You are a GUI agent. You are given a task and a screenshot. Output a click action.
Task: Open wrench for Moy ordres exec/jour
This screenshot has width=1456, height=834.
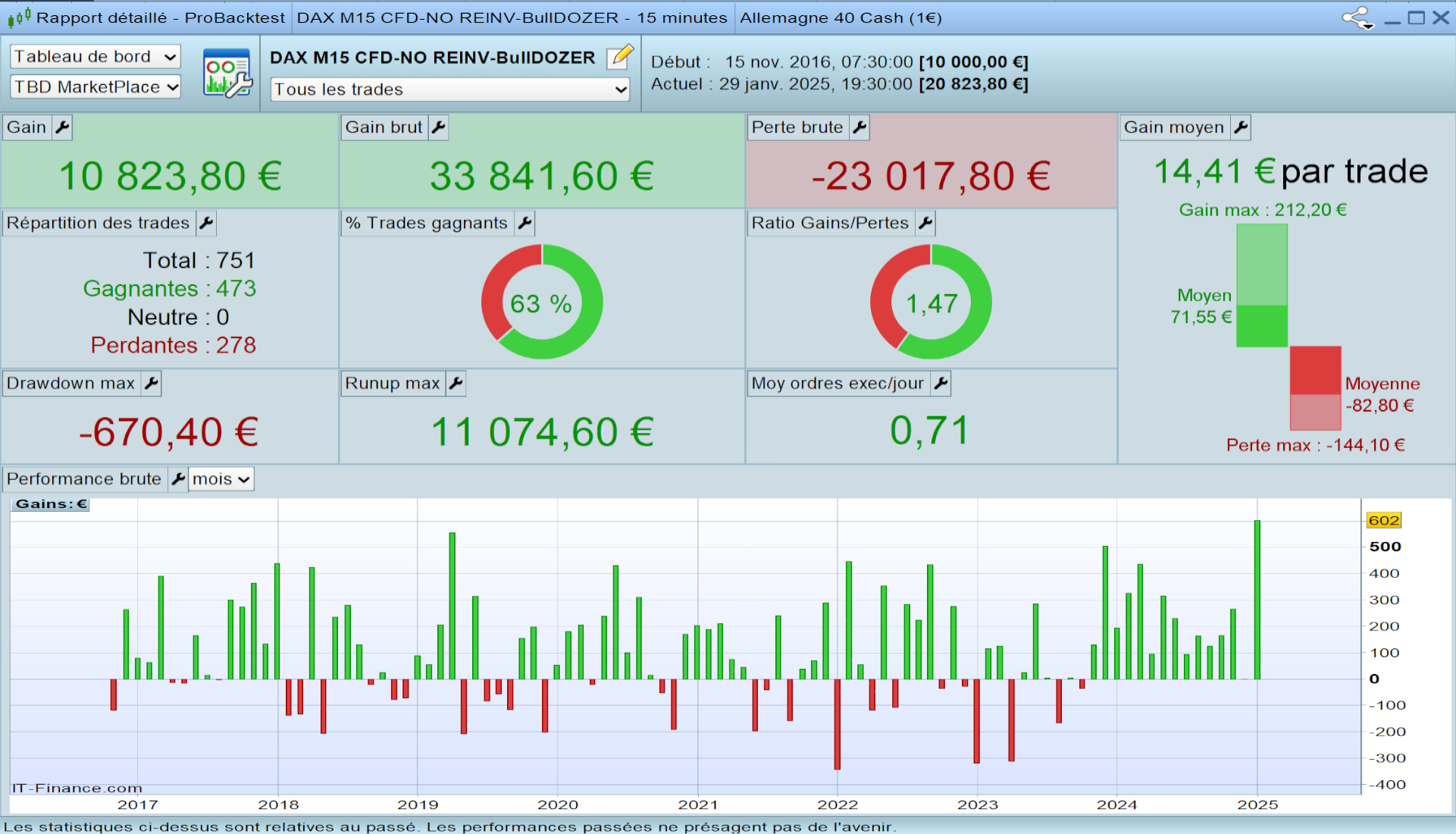[941, 384]
